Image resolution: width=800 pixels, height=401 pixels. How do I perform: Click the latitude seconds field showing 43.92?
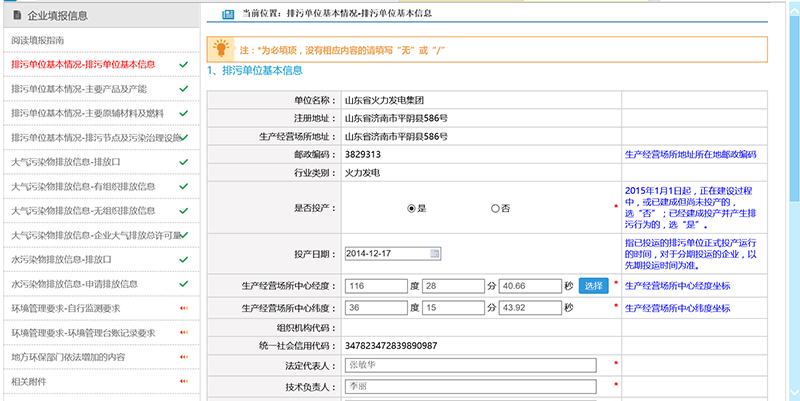(529, 307)
